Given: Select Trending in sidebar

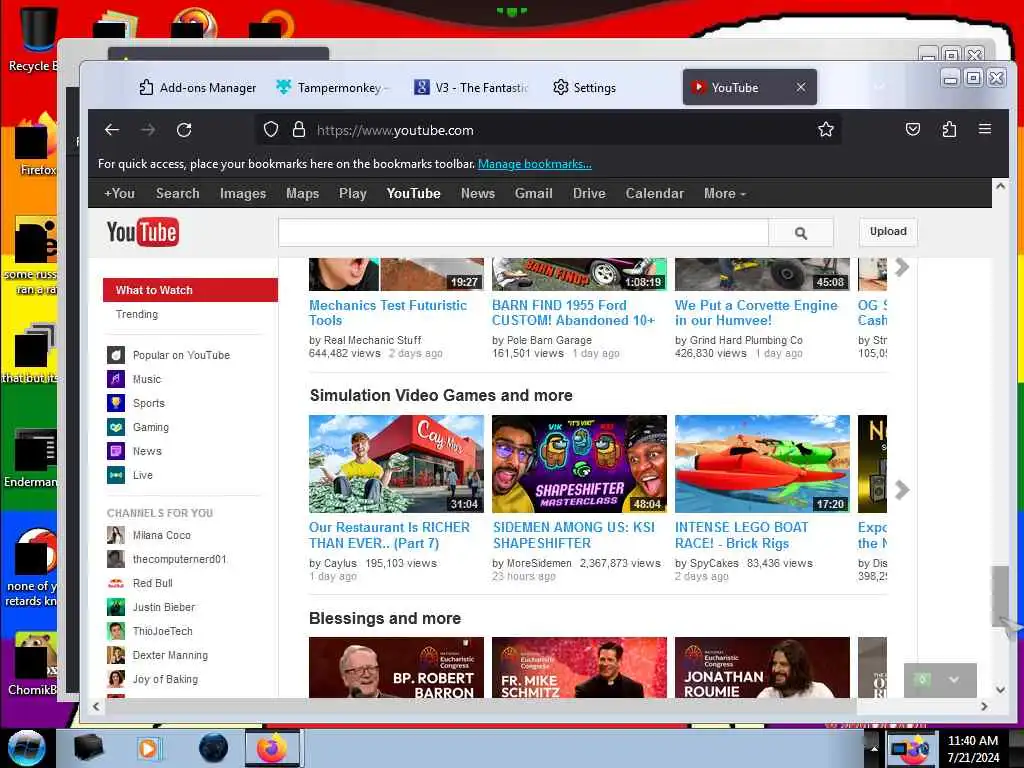Looking at the screenshot, I should click(x=136, y=314).
